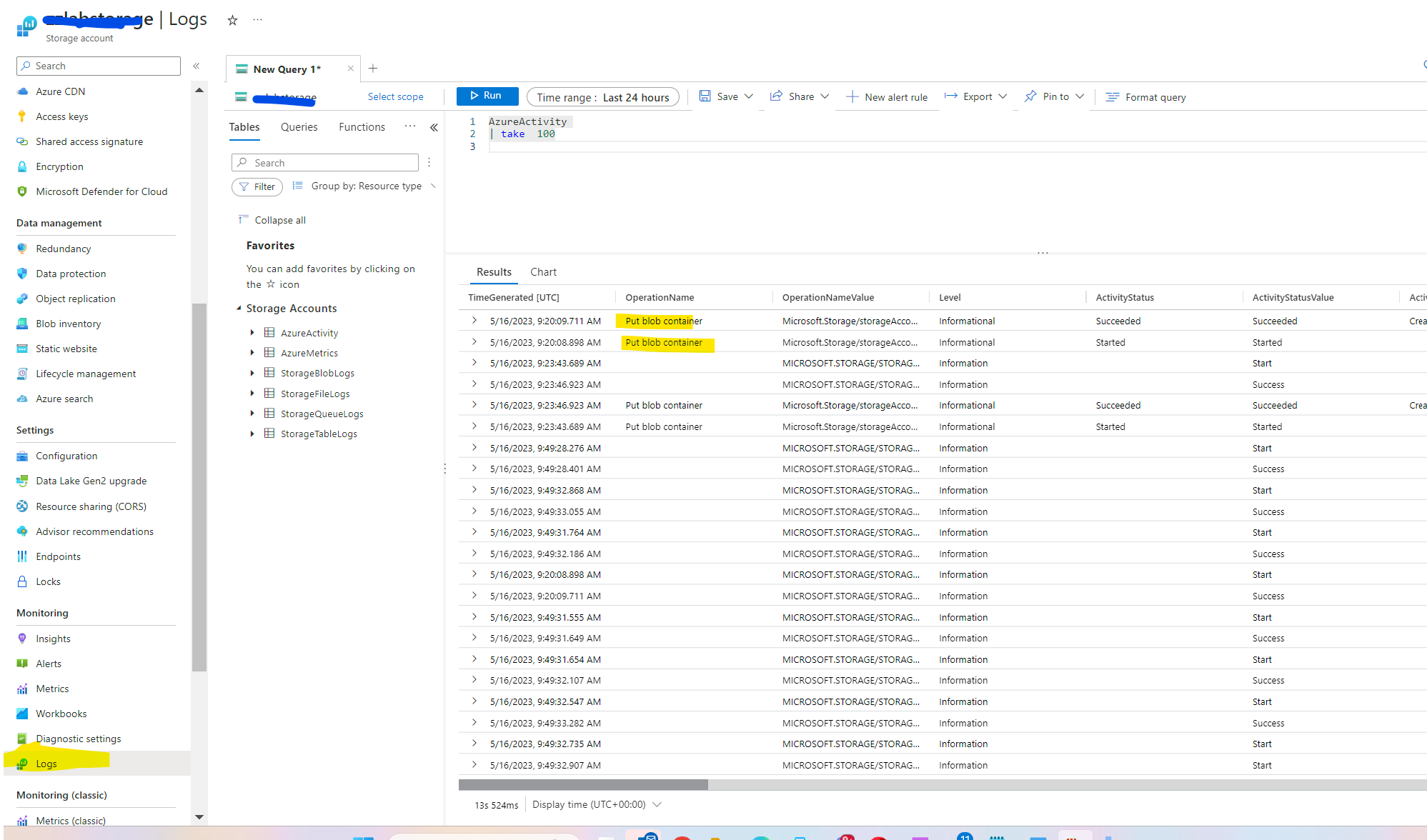
Task: Sort by OperationName column header
Action: click(x=660, y=298)
